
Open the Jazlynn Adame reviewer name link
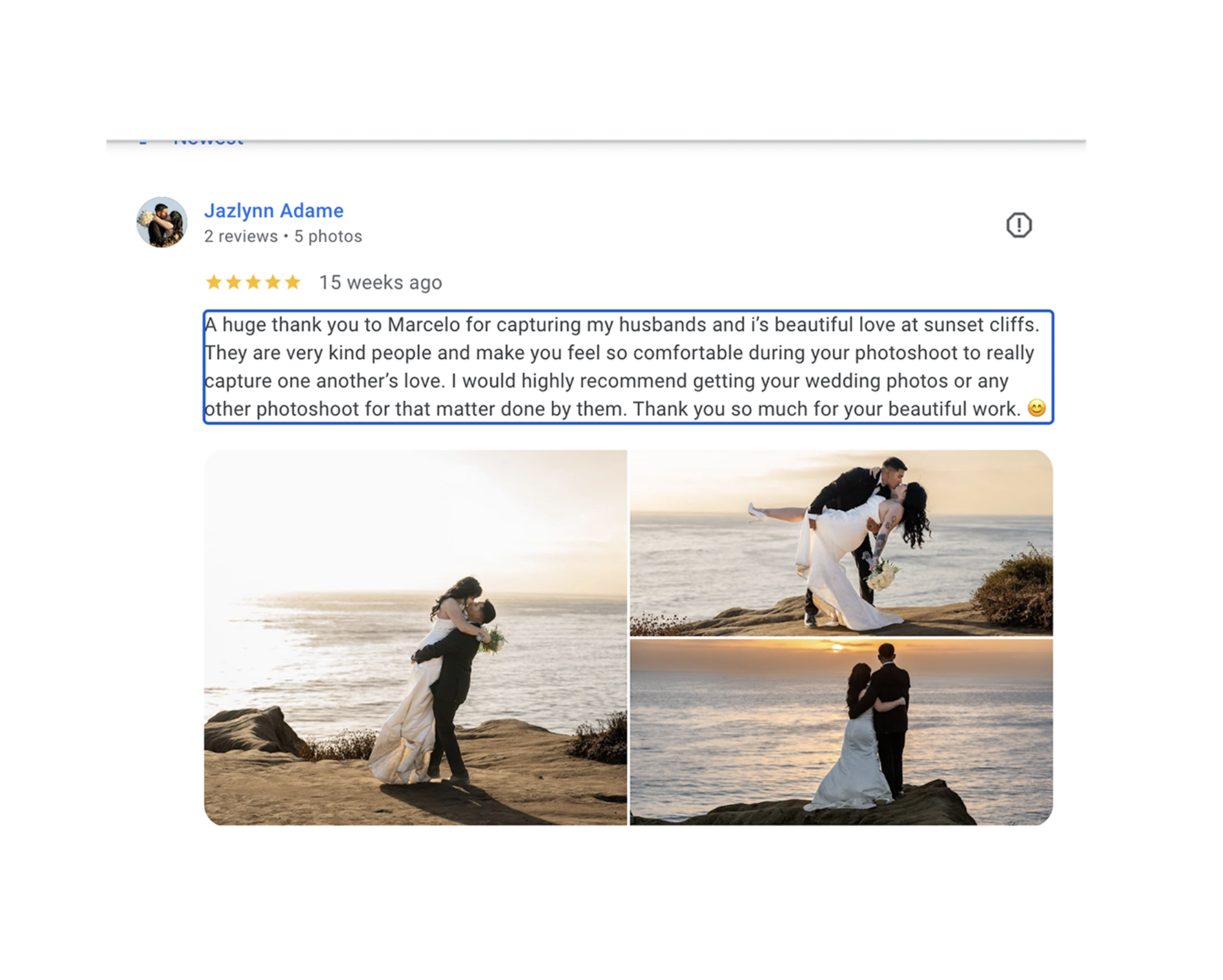pos(274,210)
